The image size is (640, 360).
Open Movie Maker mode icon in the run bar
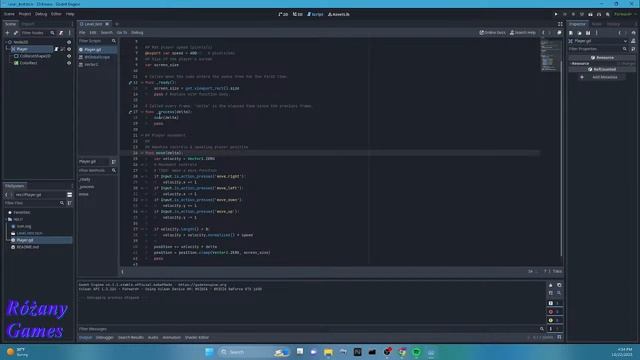pyautogui.click(x=607, y=14)
